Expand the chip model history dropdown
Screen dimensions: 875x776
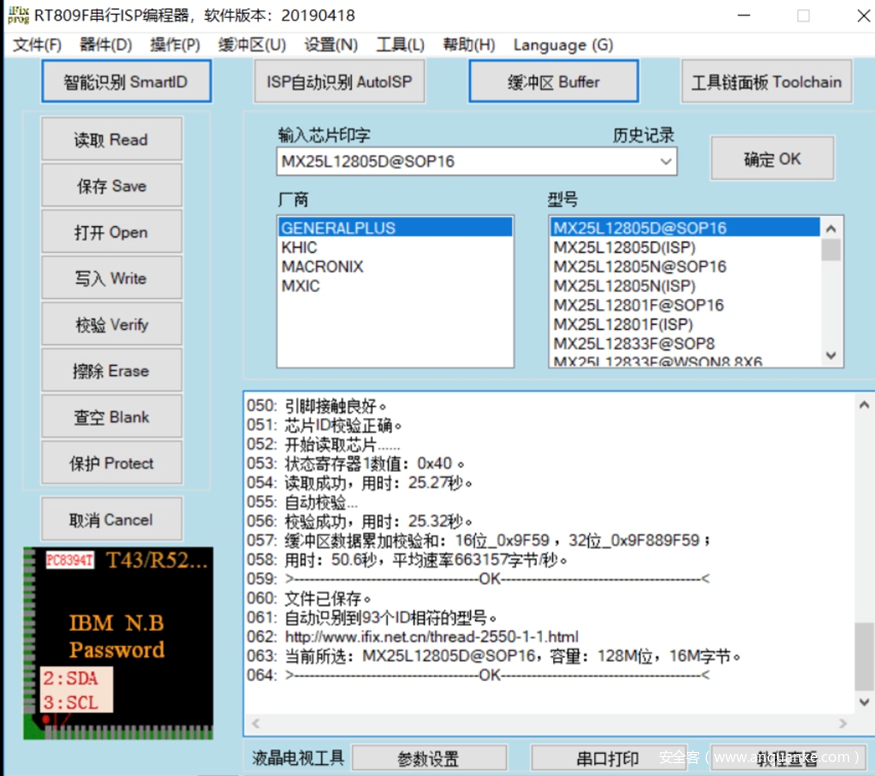click(663, 161)
